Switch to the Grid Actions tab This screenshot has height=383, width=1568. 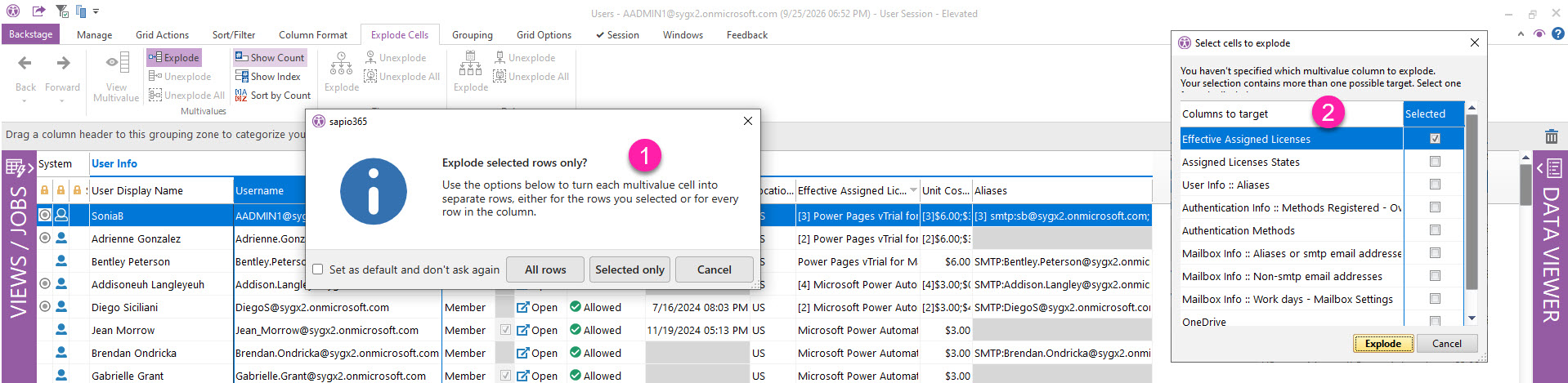[x=162, y=34]
